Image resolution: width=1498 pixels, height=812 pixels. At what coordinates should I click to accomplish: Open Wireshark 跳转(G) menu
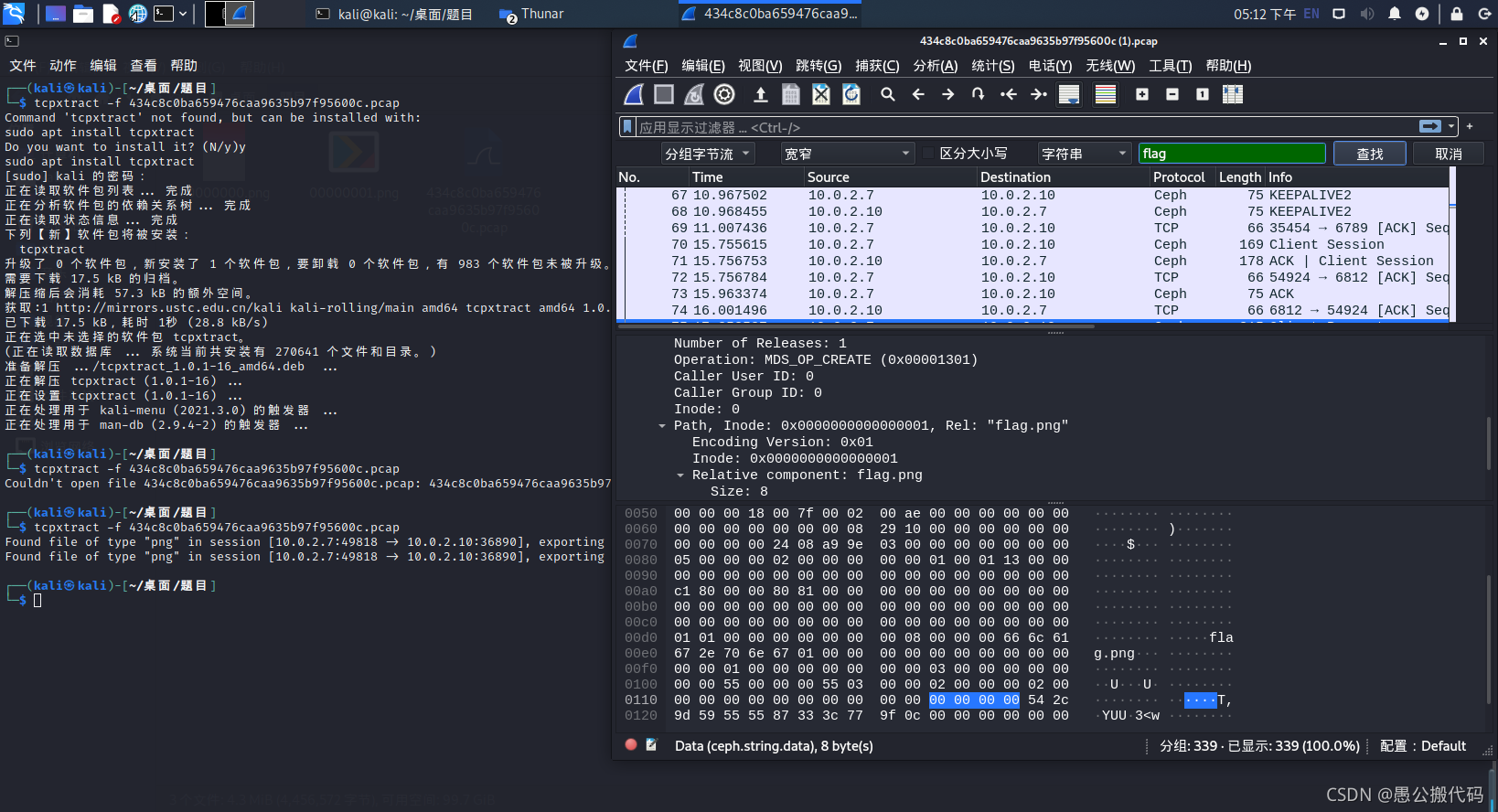pos(819,66)
